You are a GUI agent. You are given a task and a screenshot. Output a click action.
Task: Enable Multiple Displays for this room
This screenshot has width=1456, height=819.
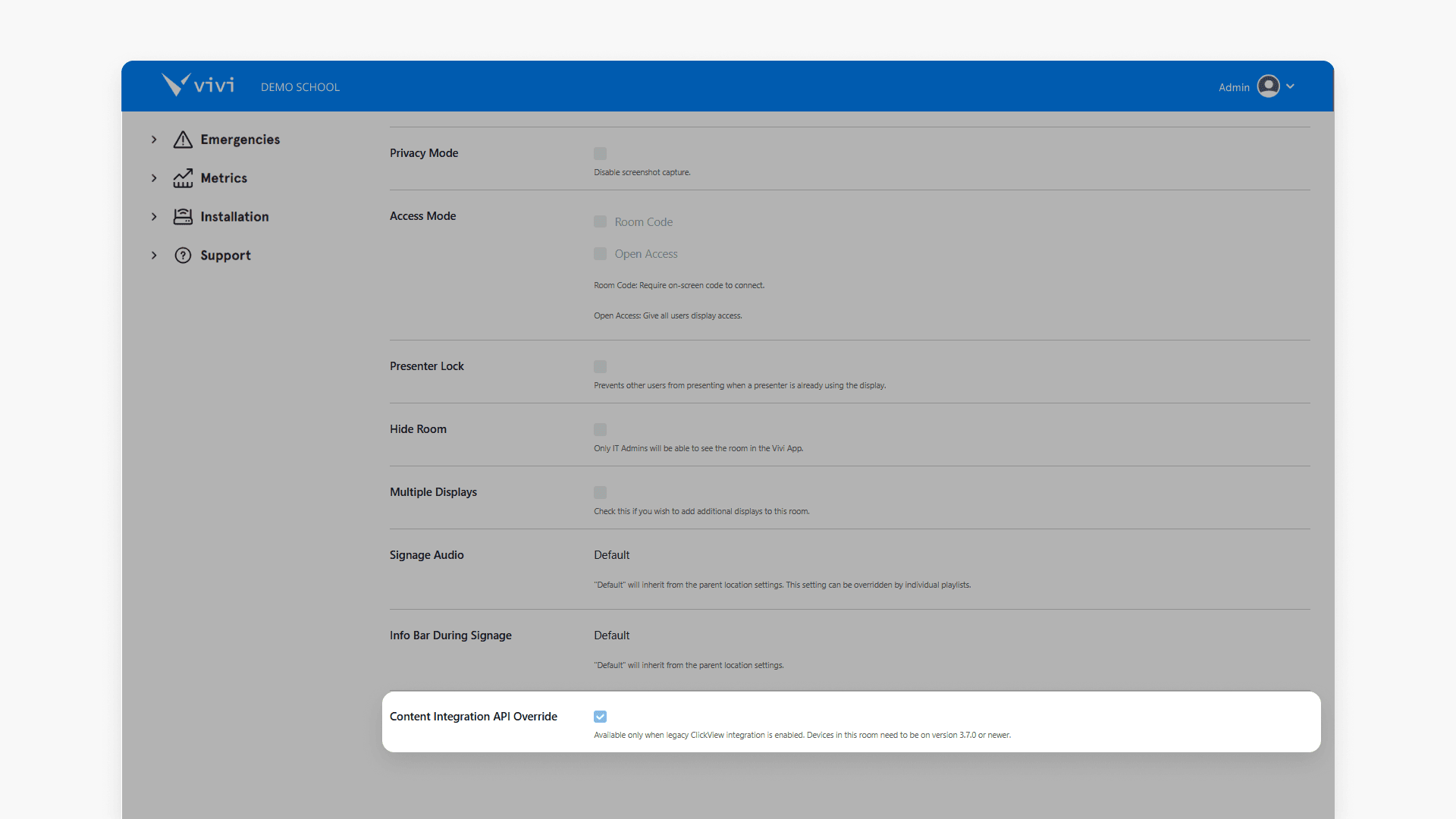tap(600, 492)
